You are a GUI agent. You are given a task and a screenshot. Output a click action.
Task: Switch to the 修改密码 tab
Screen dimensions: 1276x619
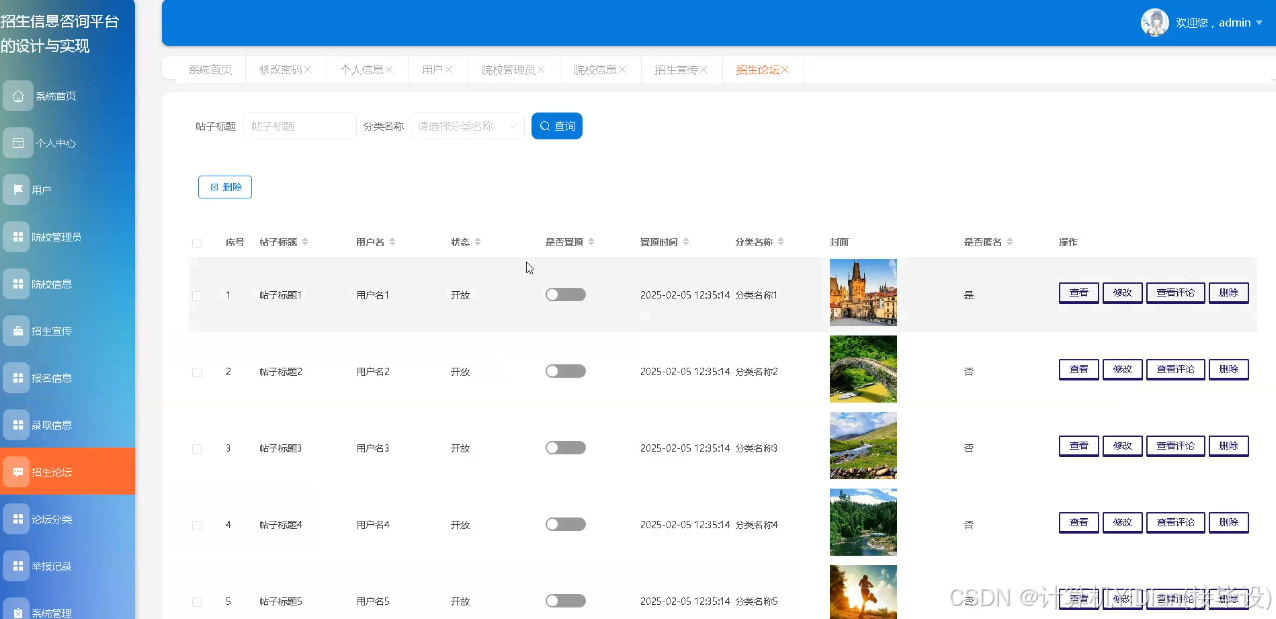tap(283, 69)
